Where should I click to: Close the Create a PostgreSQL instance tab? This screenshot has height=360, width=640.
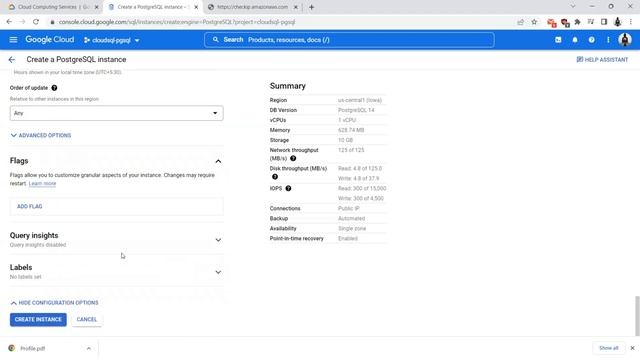pyautogui.click(x=196, y=7)
